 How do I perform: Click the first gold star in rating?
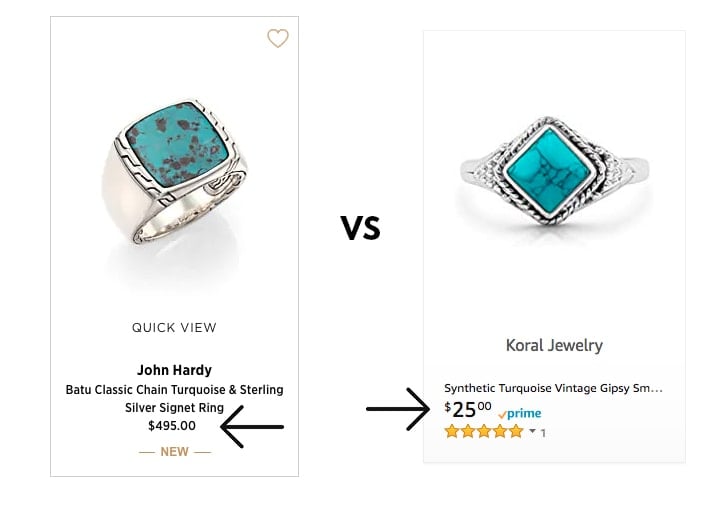[452, 432]
